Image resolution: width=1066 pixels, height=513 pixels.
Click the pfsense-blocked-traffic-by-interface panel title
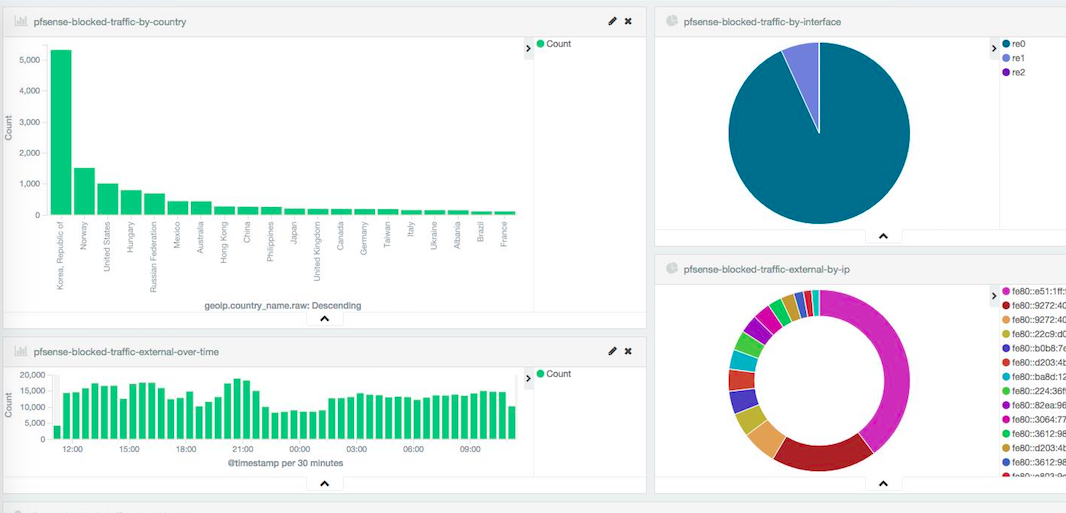coord(762,22)
